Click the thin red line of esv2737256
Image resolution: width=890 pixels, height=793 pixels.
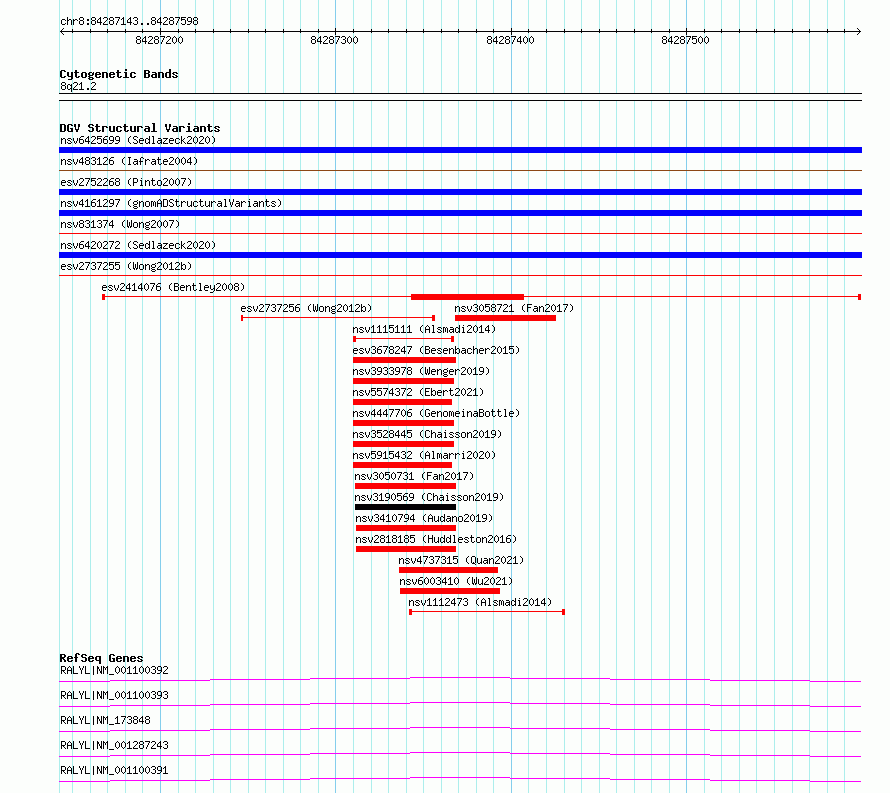click(338, 318)
